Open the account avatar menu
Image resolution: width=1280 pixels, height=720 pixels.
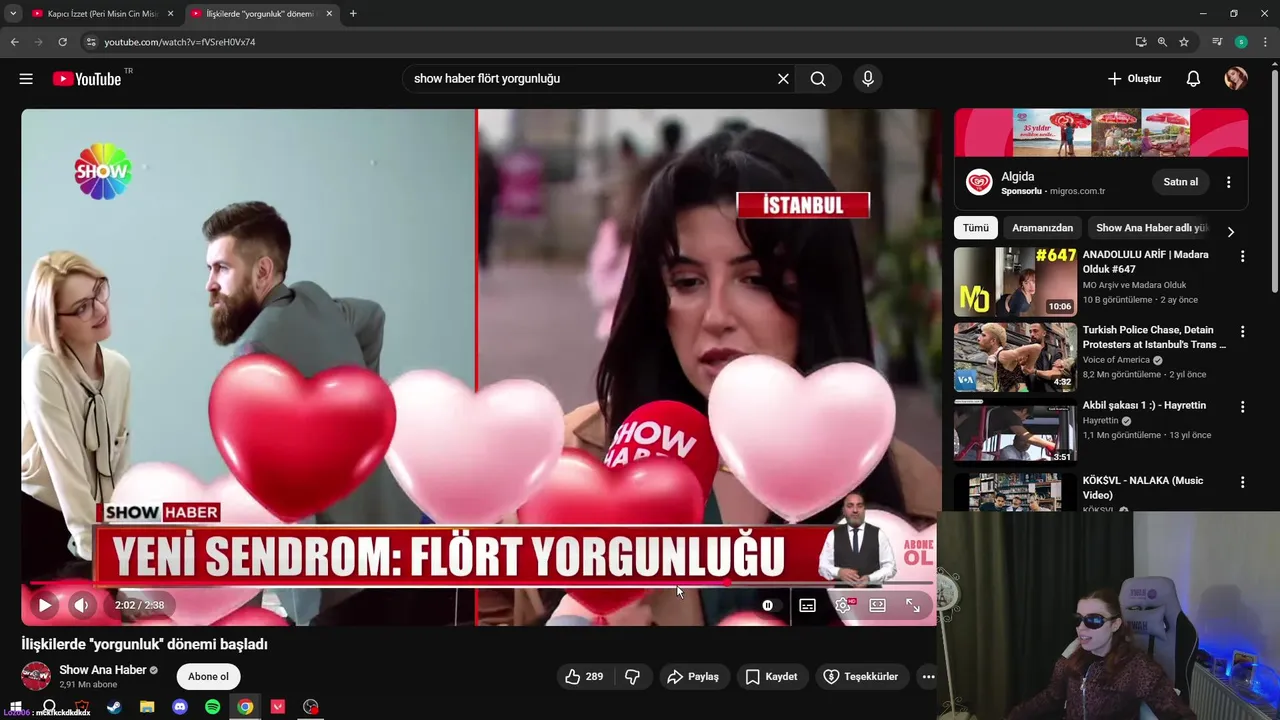(x=1236, y=79)
